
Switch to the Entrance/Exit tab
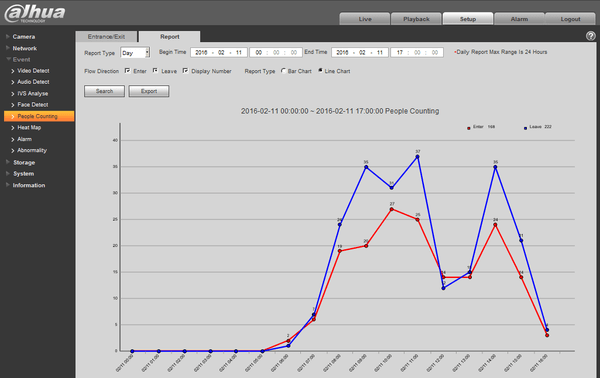pyautogui.click(x=106, y=37)
